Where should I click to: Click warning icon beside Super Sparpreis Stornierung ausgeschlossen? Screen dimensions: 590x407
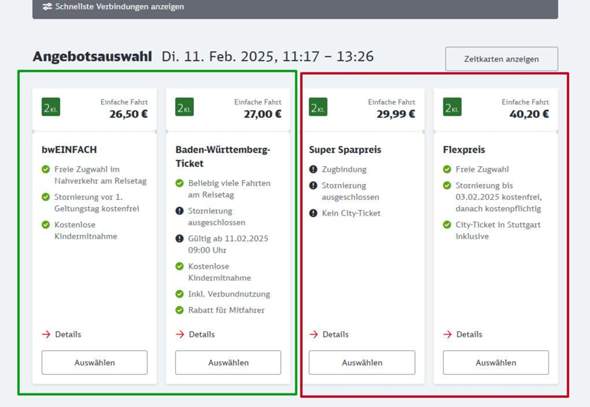click(x=313, y=185)
